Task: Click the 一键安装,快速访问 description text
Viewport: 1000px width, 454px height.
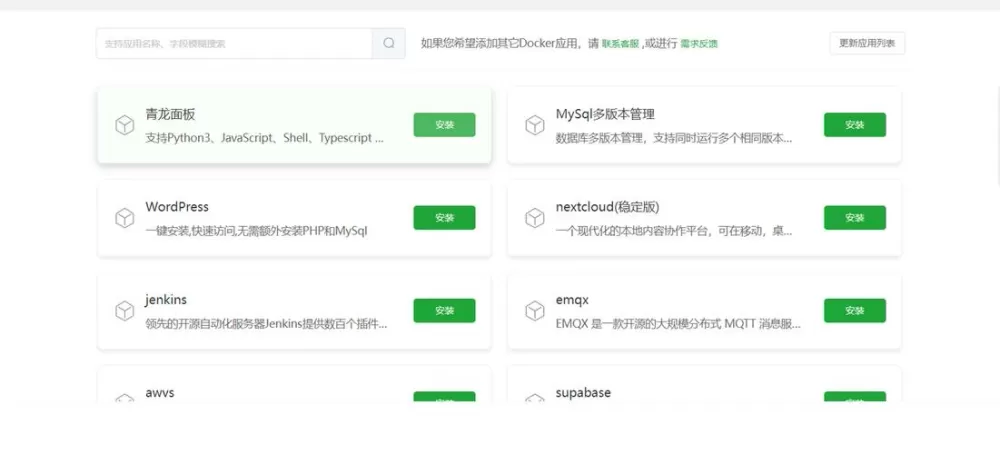Action: [256, 231]
